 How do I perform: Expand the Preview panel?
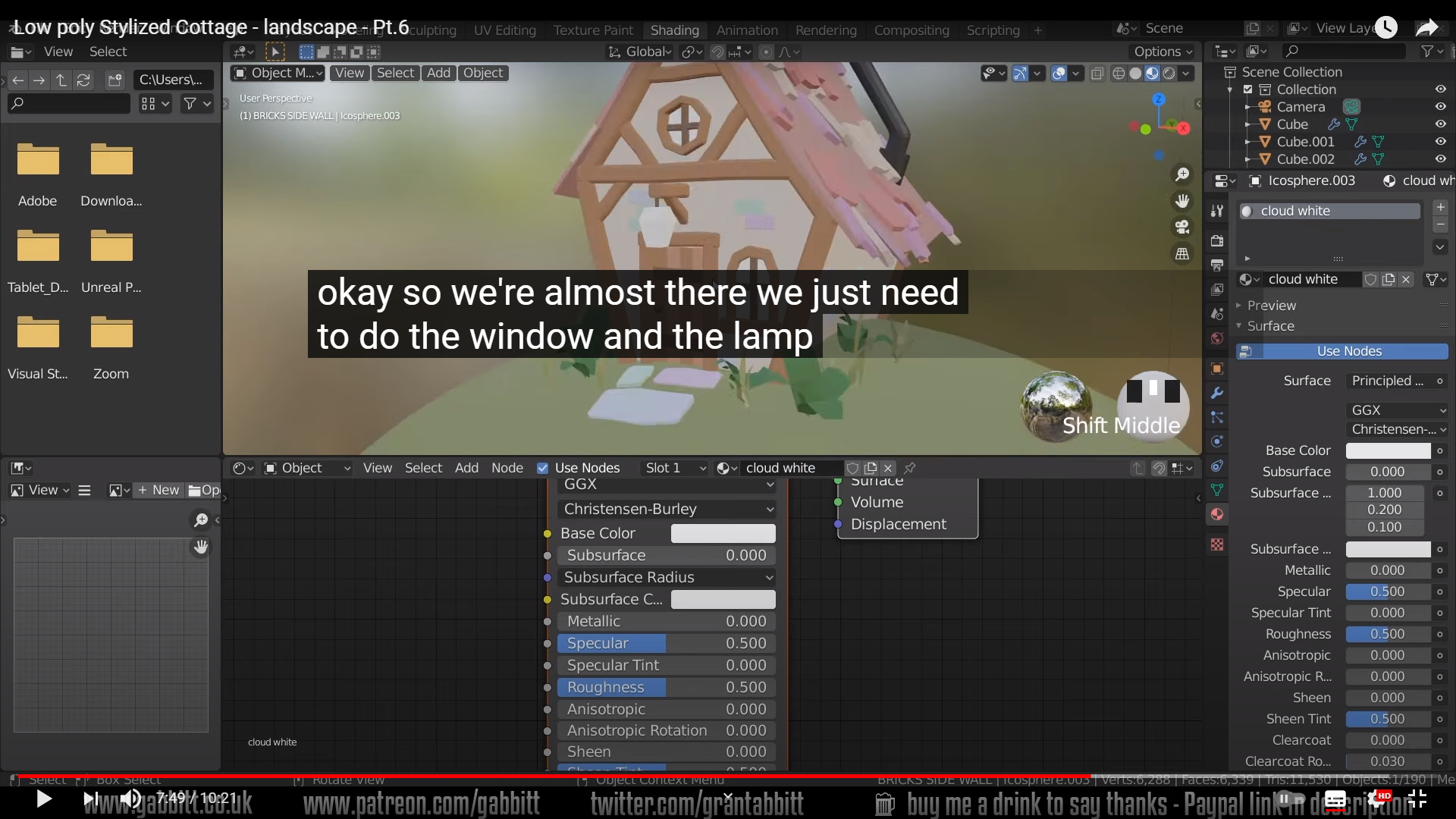click(1272, 306)
